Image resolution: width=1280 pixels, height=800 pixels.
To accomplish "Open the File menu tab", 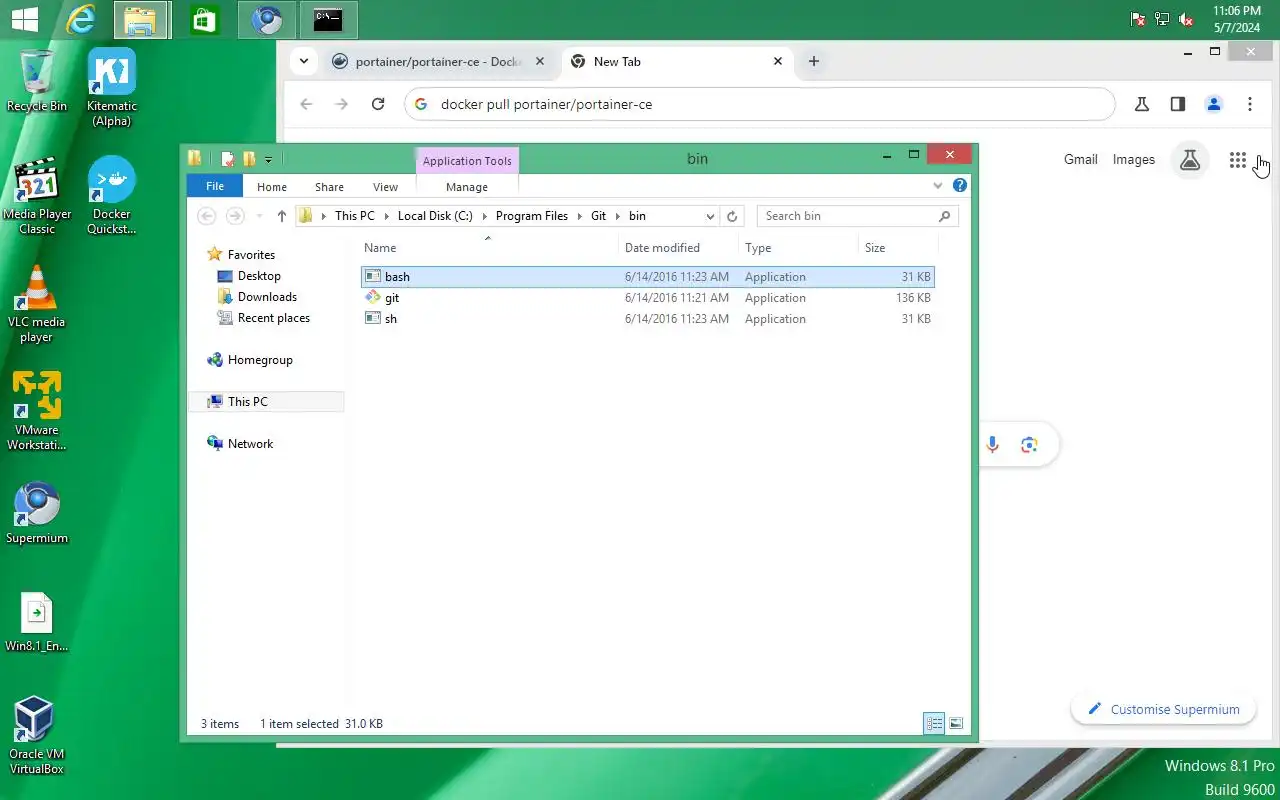I will (215, 186).
